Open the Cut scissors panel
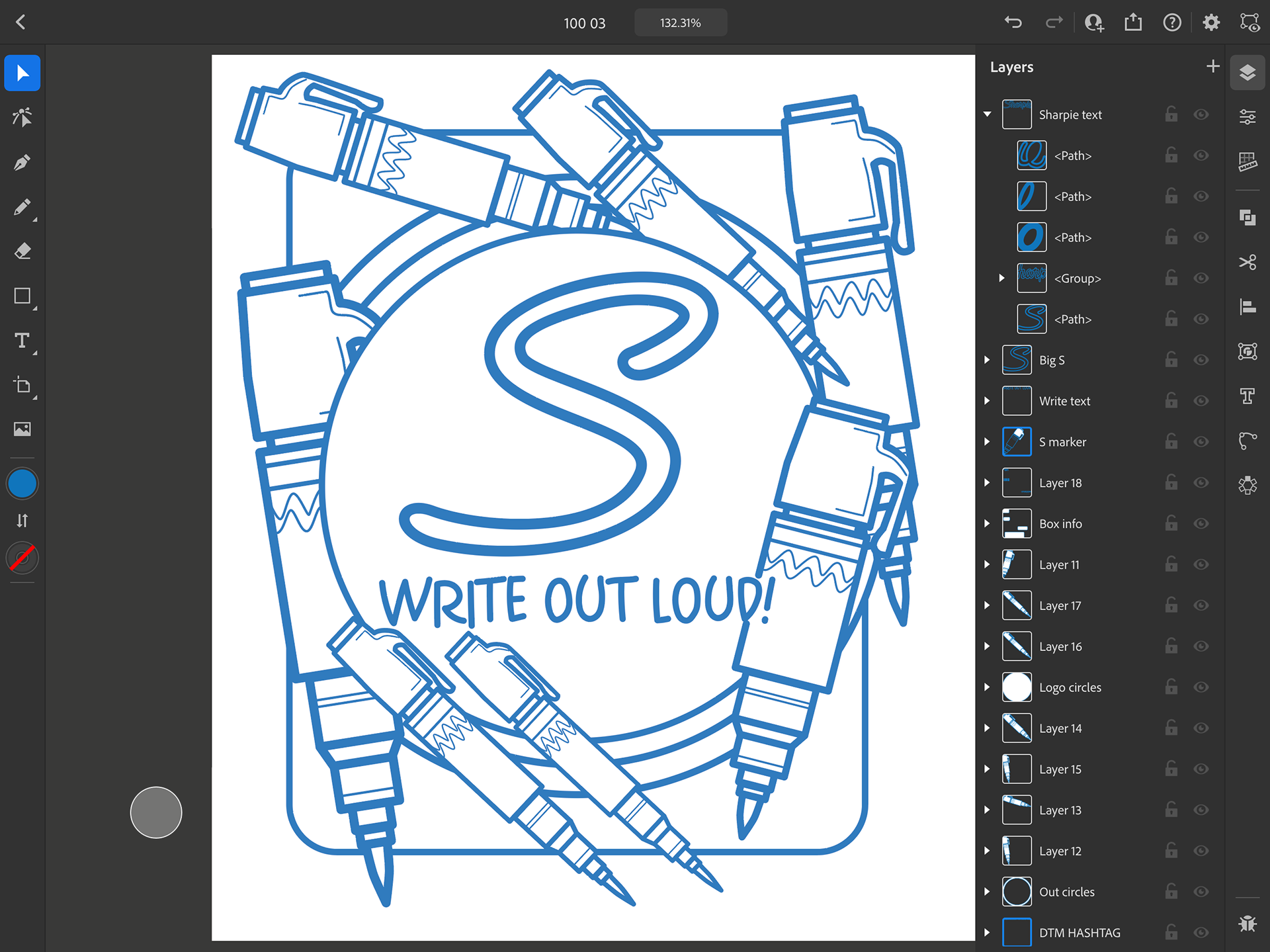The width and height of the screenshot is (1270, 952). 1248,262
